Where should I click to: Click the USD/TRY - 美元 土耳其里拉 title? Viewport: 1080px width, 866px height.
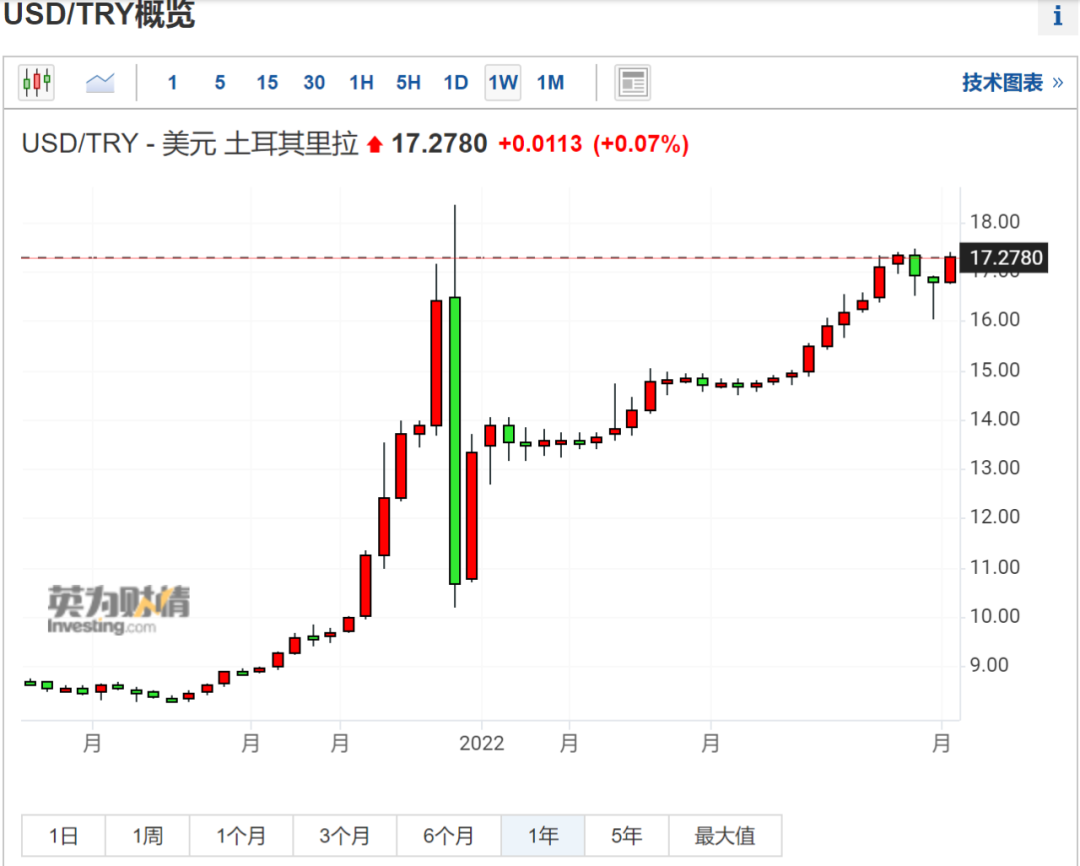(190, 144)
